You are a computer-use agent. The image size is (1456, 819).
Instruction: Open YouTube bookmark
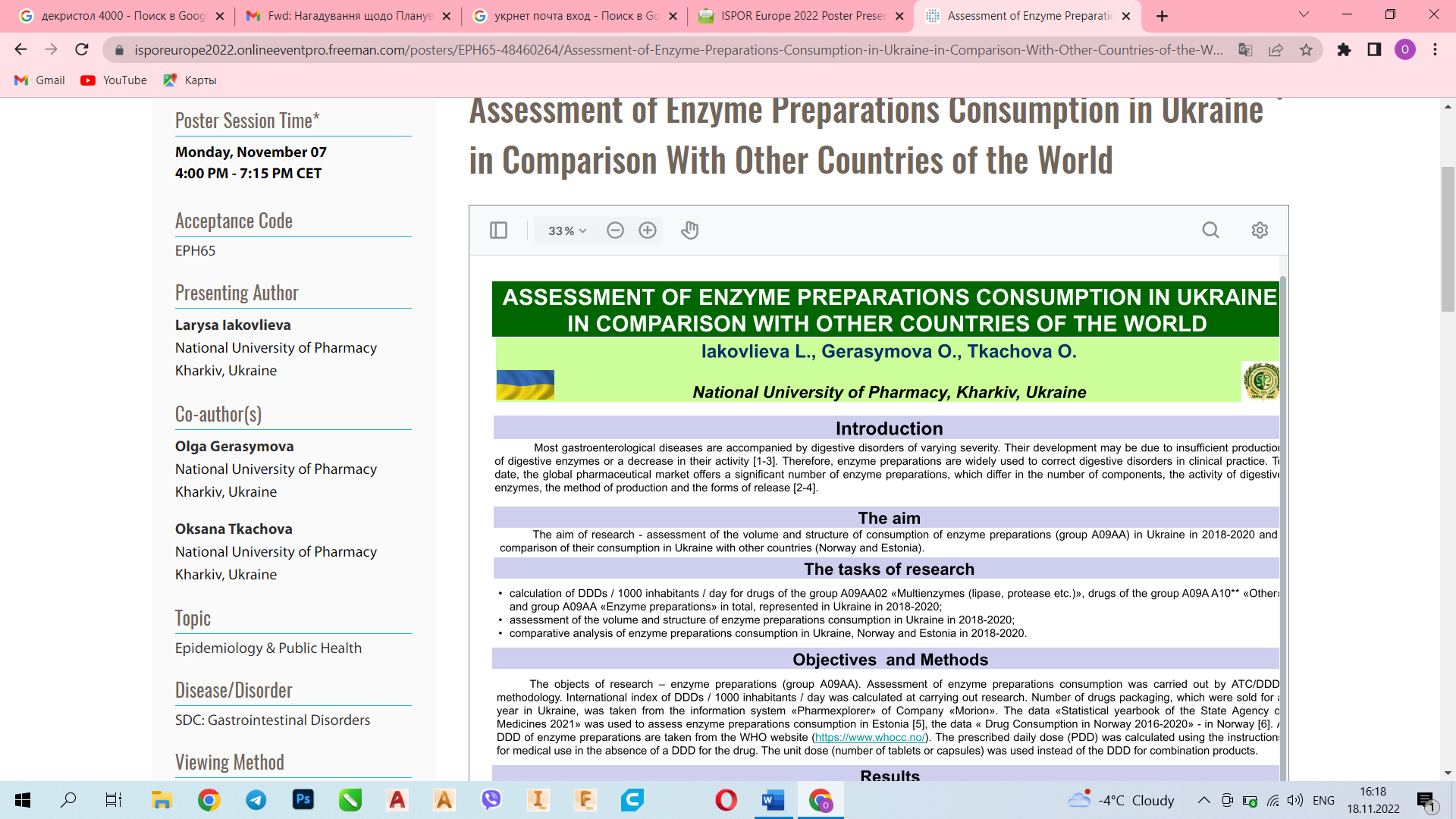pyautogui.click(x=114, y=80)
